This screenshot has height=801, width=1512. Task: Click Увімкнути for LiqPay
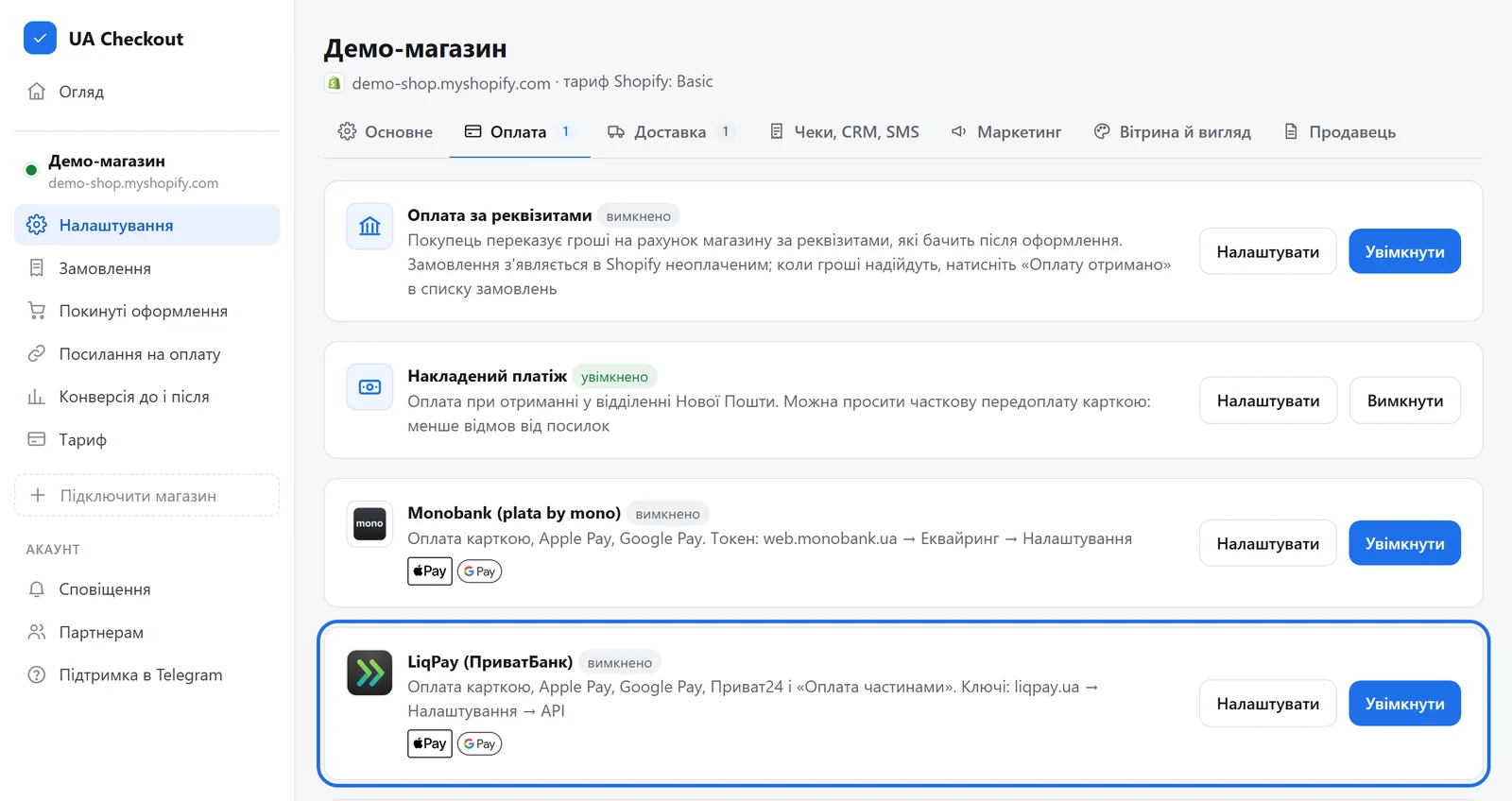click(1404, 704)
